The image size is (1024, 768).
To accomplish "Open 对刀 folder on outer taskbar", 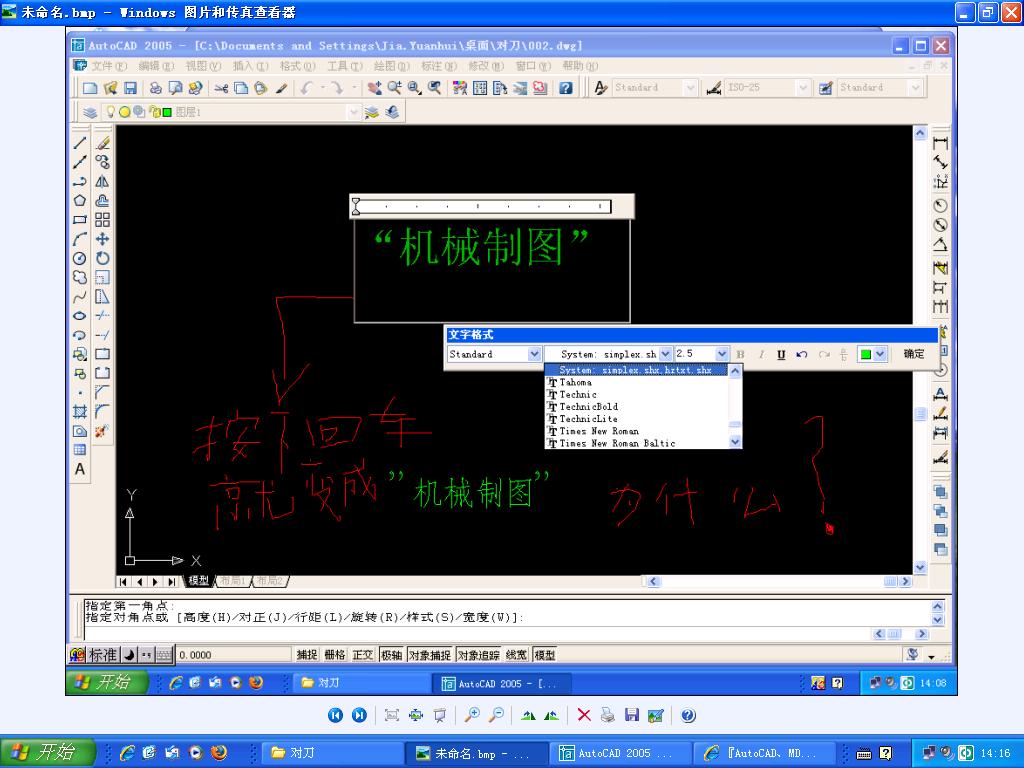I will pyautogui.click(x=333, y=753).
